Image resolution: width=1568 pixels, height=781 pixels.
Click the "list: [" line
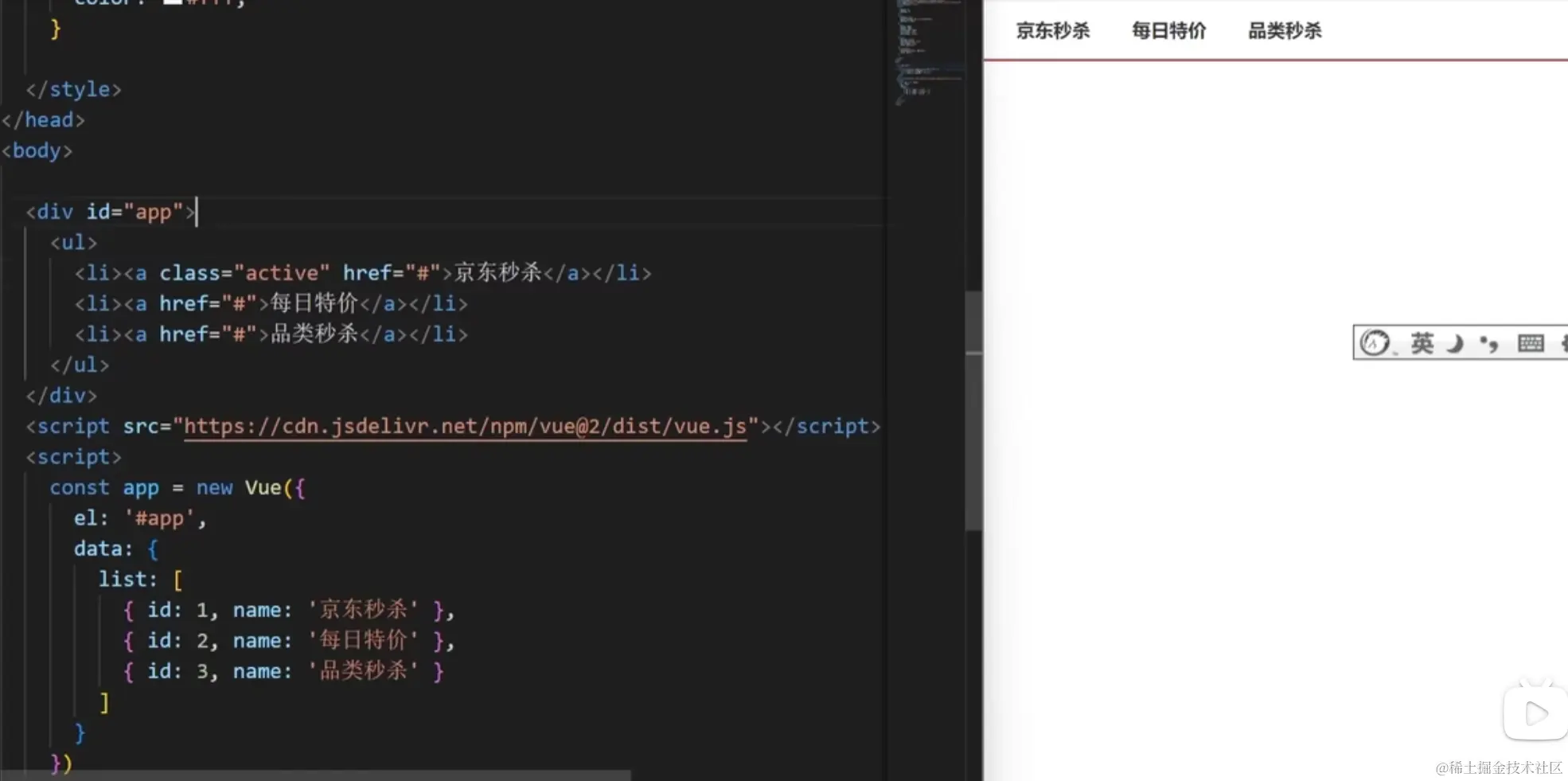tap(141, 580)
